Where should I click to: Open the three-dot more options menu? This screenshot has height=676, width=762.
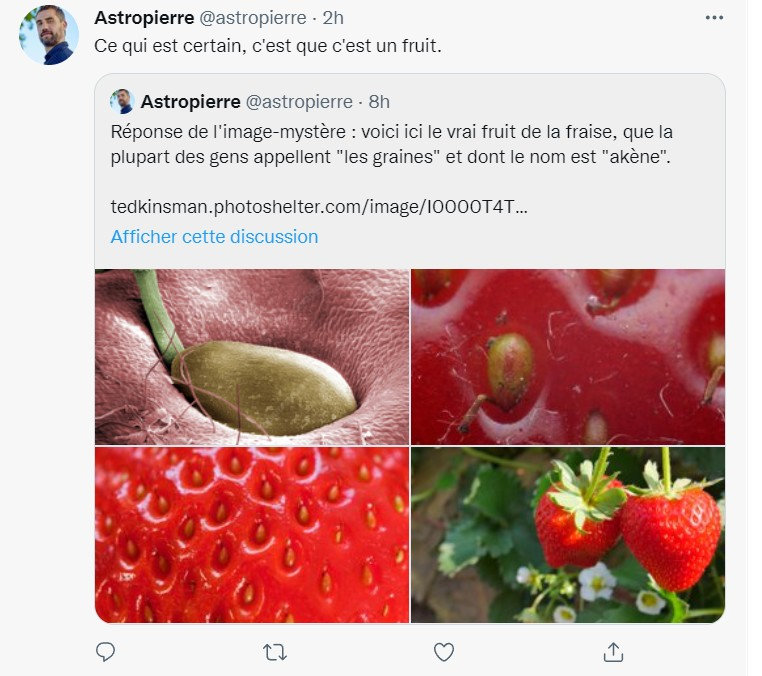[714, 18]
